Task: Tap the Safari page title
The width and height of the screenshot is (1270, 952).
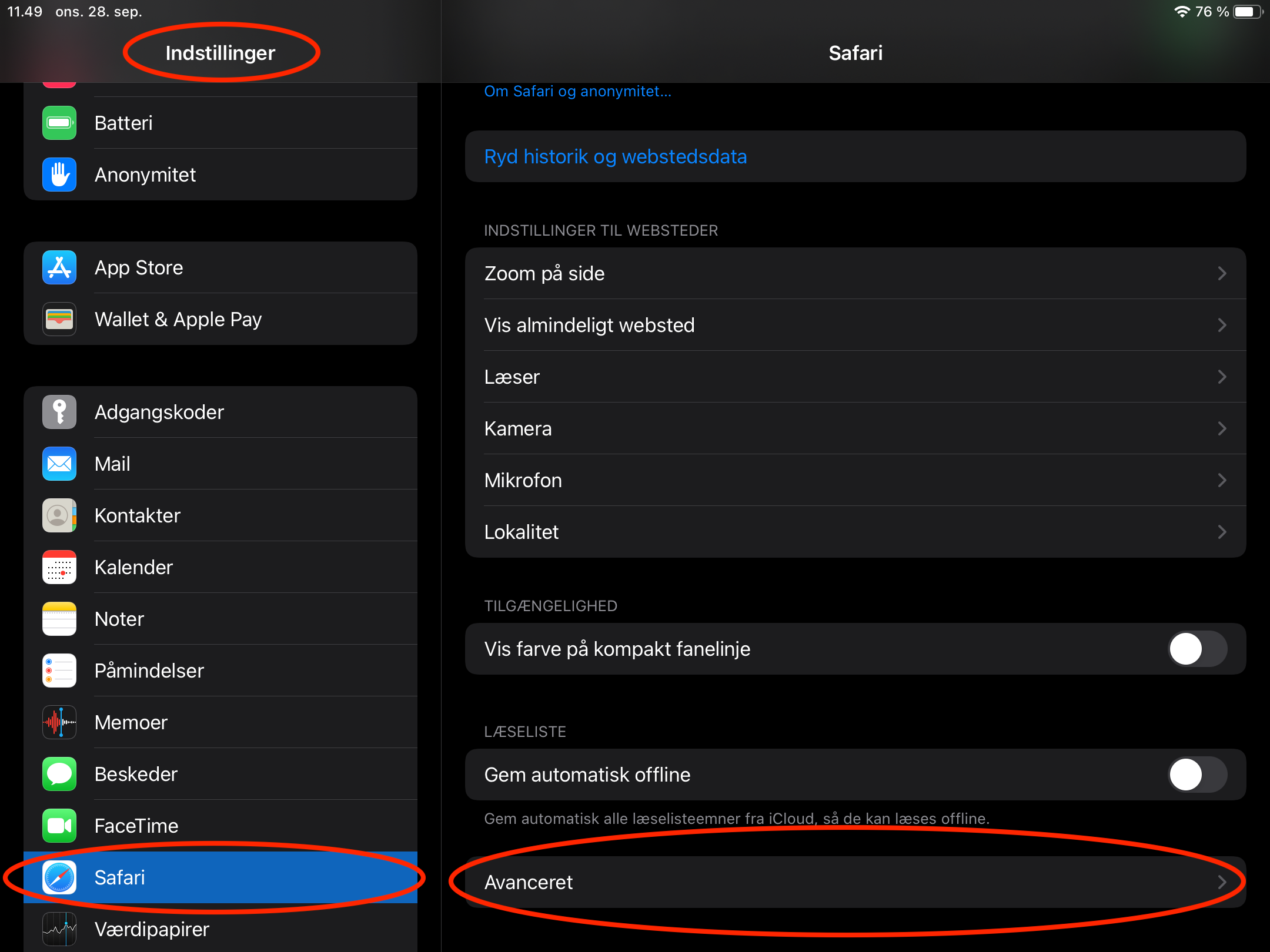Action: point(855,53)
